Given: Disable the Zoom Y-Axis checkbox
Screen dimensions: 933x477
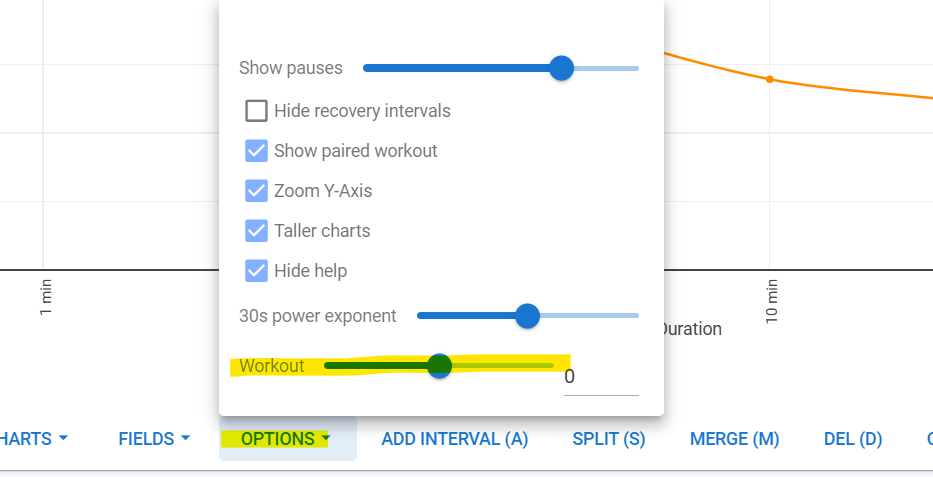Looking at the screenshot, I should 256,190.
